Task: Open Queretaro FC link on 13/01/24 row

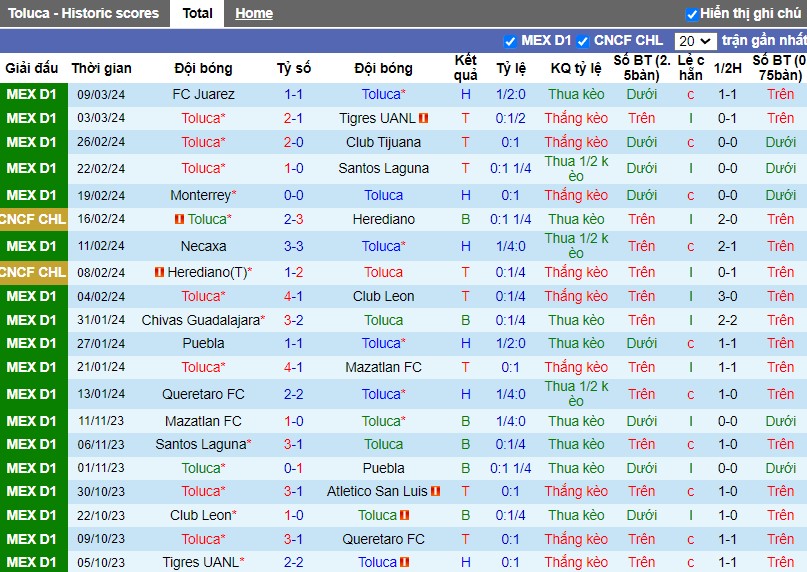Action: (203, 394)
